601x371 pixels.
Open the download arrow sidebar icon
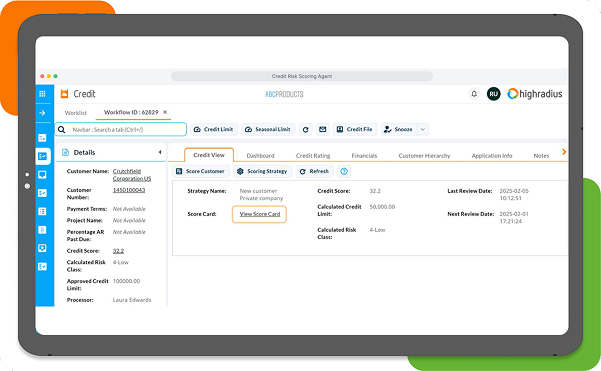pyautogui.click(x=43, y=248)
